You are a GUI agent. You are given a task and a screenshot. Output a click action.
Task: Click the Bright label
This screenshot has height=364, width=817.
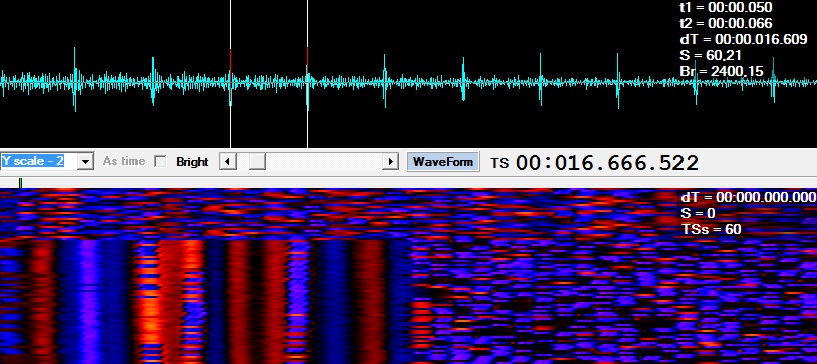tap(192, 162)
